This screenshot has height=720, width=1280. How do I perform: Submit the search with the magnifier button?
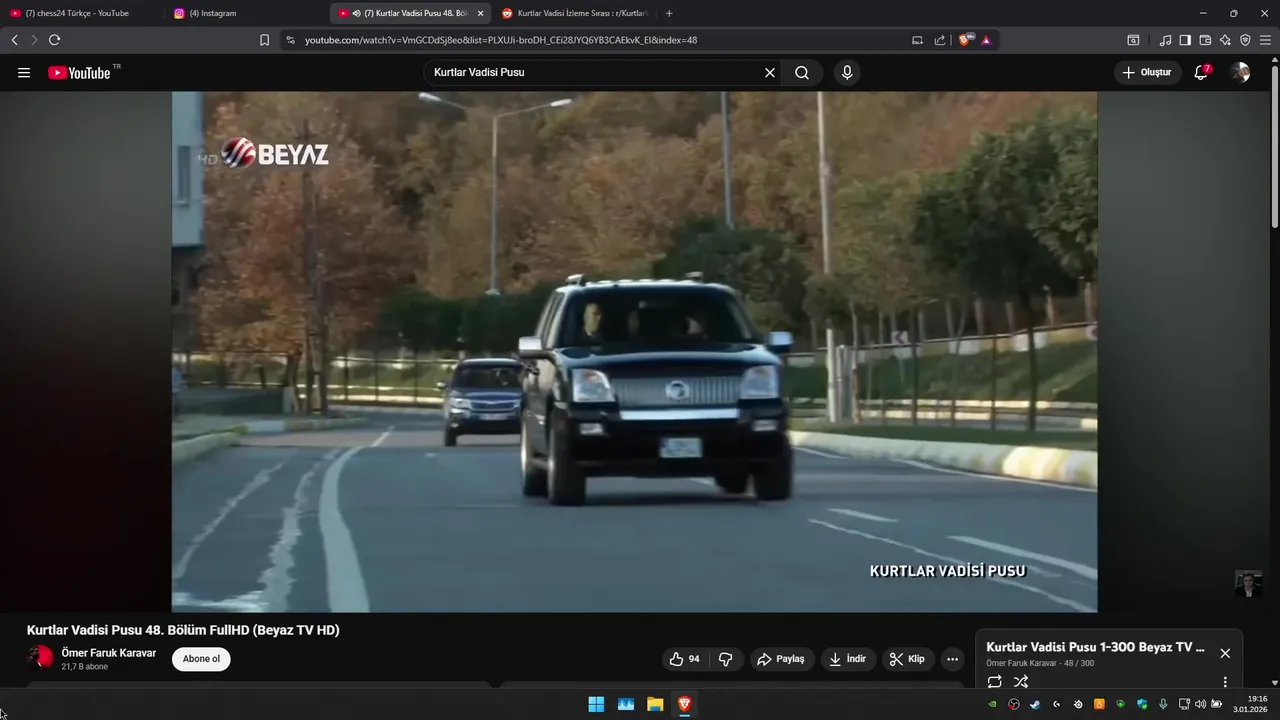[802, 73]
